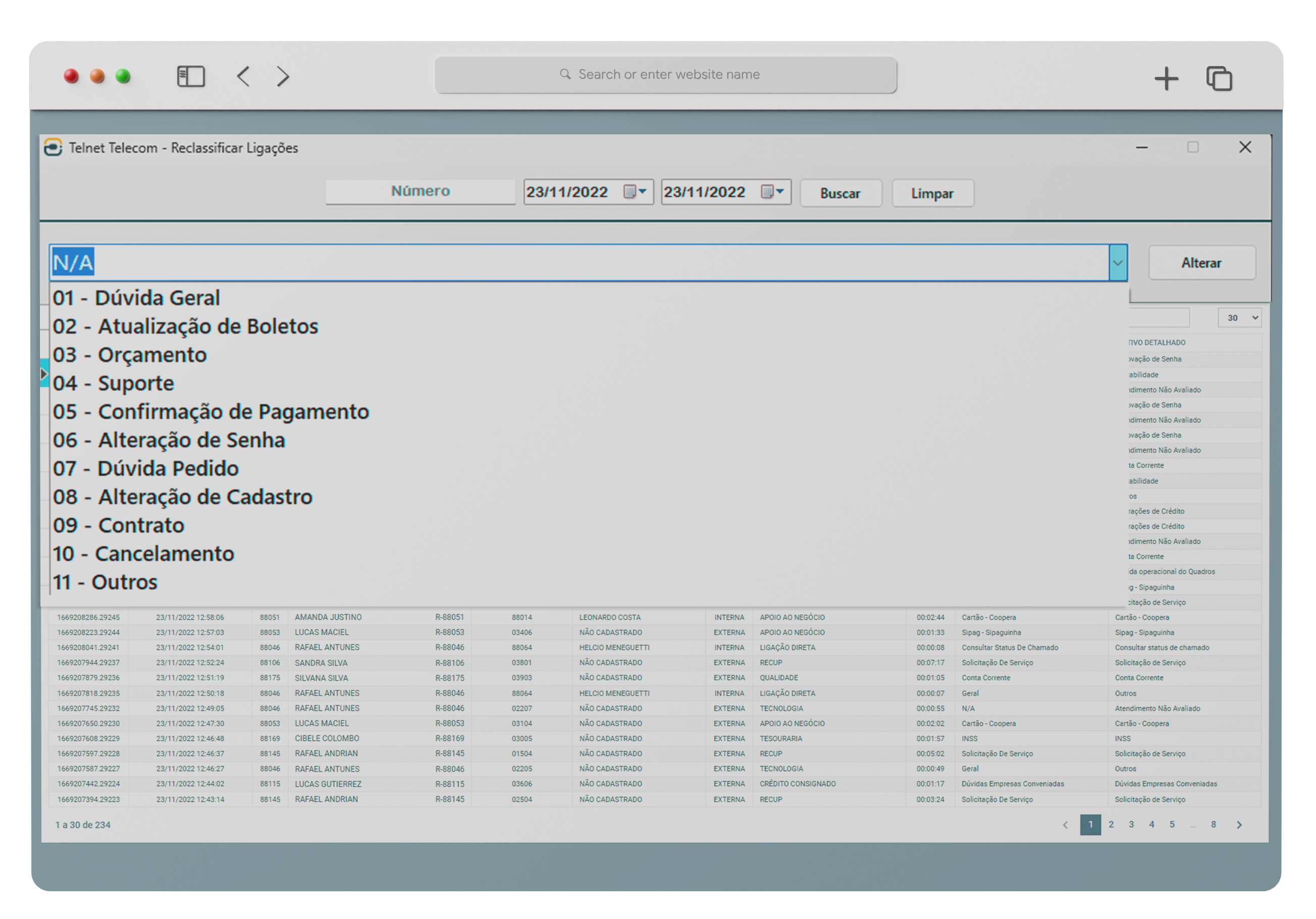This screenshot has height=919, width=1316.
Task: Click LUCAS GUTIERREZ in the table
Action: click(x=328, y=784)
